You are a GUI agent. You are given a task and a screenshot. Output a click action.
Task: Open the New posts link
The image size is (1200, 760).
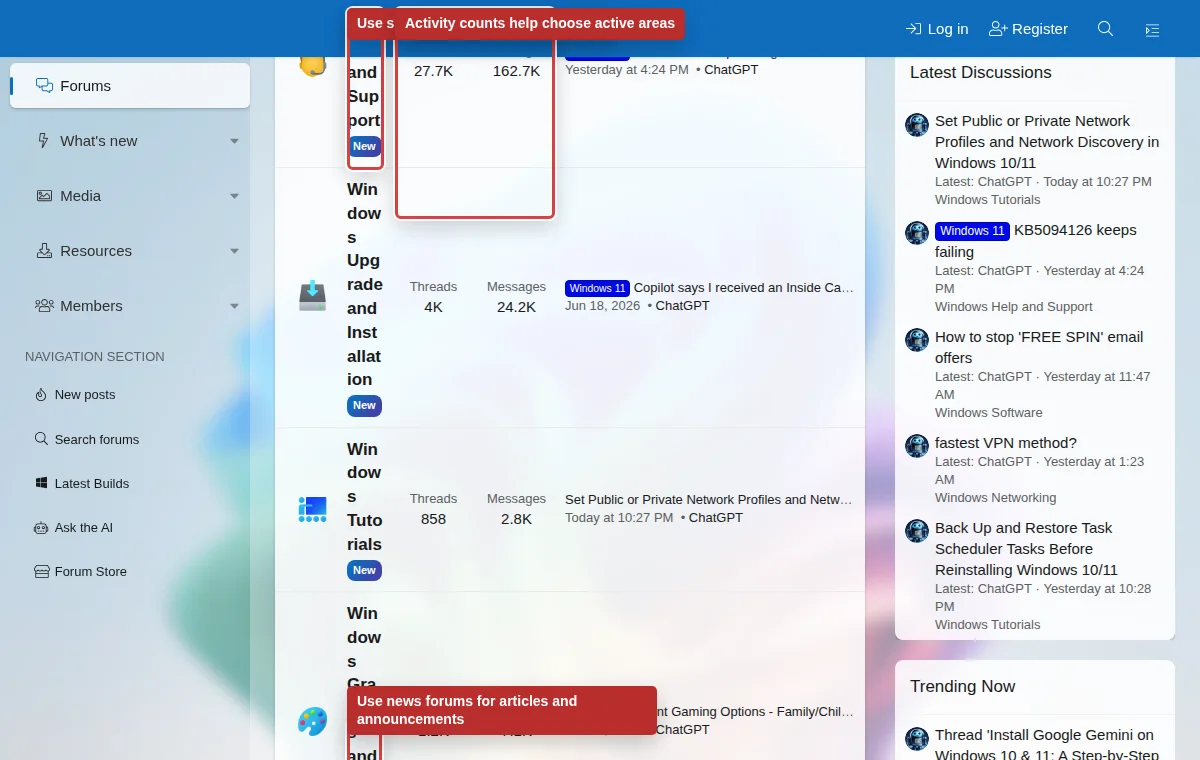coord(85,395)
